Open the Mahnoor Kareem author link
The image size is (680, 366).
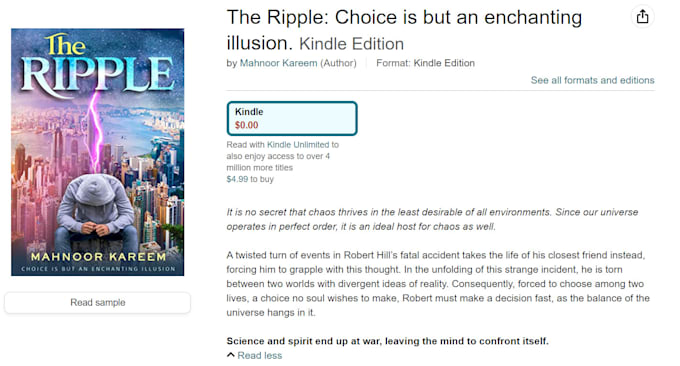point(278,63)
